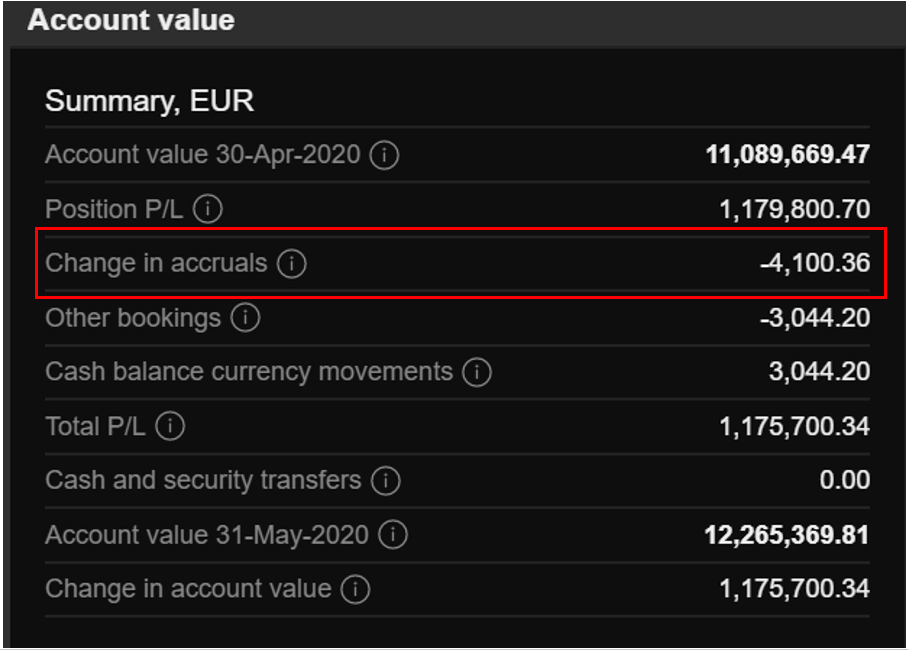Screen dimensions: 908x650
Task: Click the 11,089,669.47 account value amount
Action: coord(787,156)
